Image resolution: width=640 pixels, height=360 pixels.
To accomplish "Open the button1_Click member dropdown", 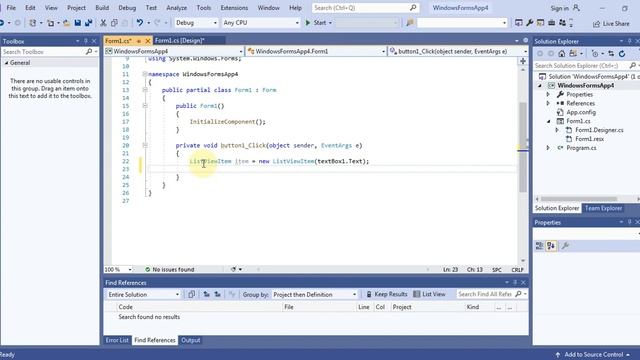I will 458,51.
